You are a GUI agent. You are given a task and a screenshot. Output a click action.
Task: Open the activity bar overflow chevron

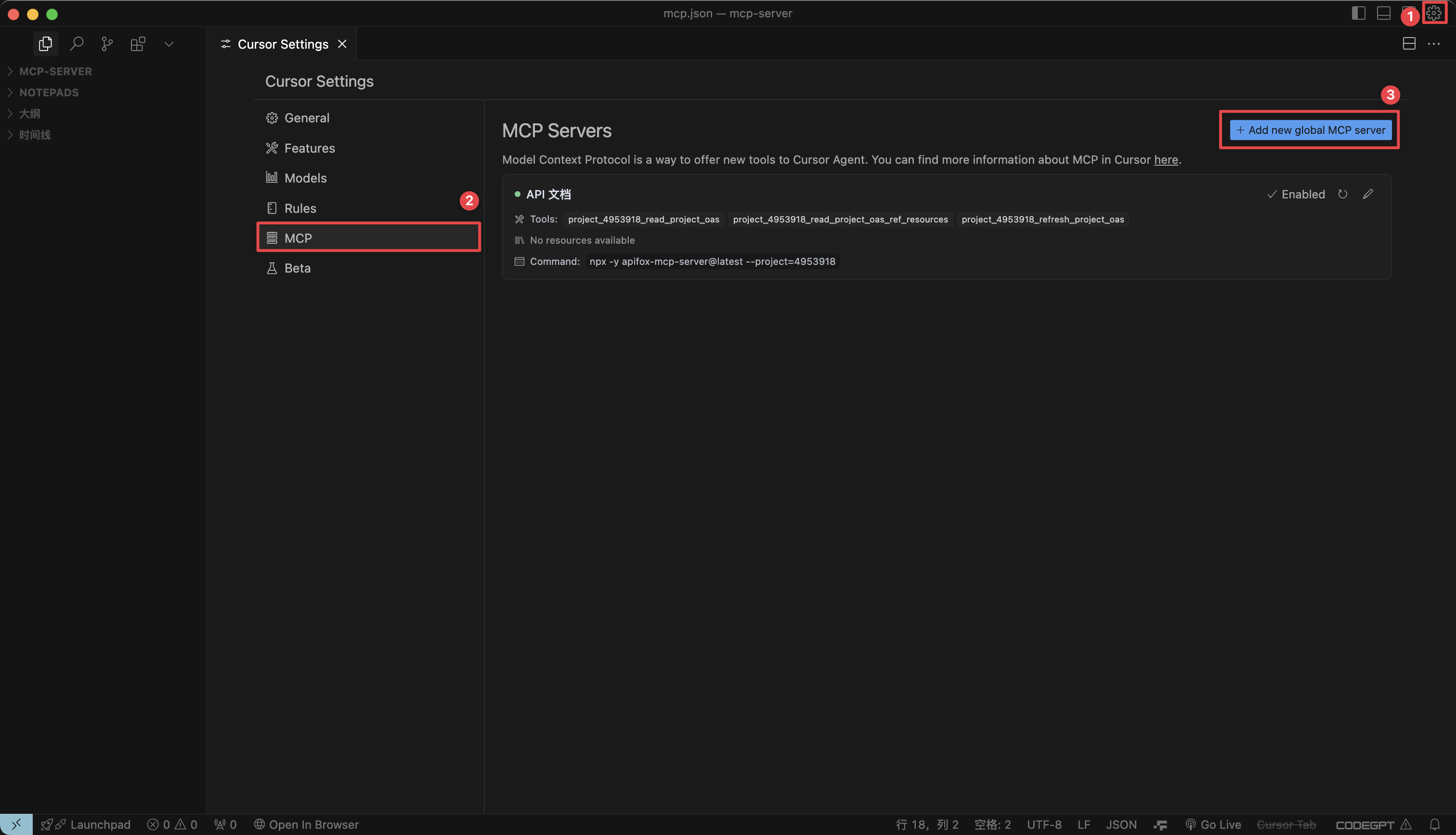coord(169,44)
